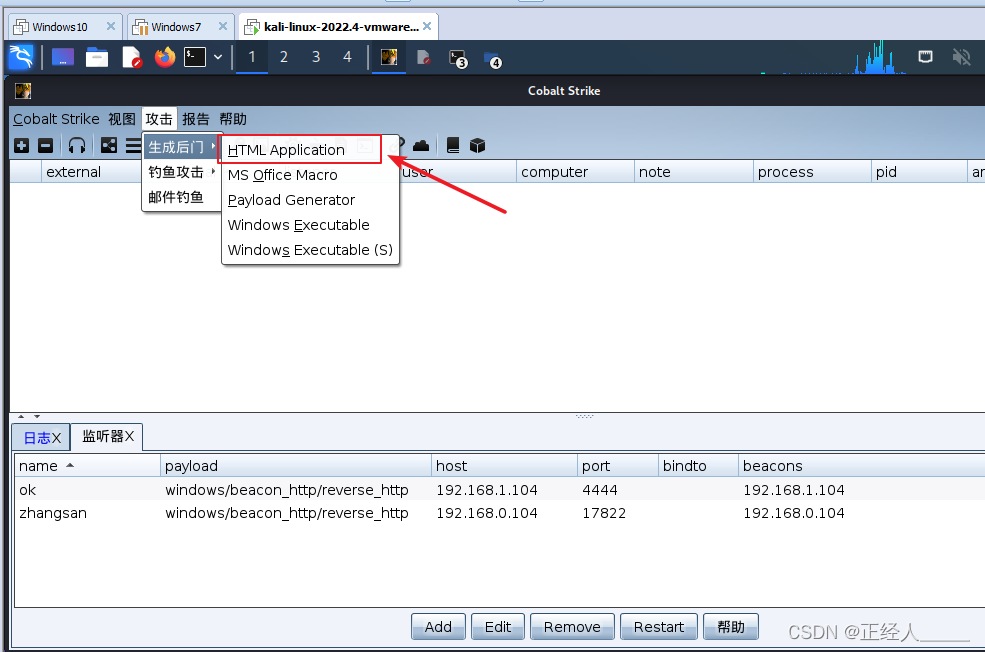This screenshot has width=985, height=652.
Task: Sort sessions by computer column
Action: pyautogui.click(x=575, y=172)
